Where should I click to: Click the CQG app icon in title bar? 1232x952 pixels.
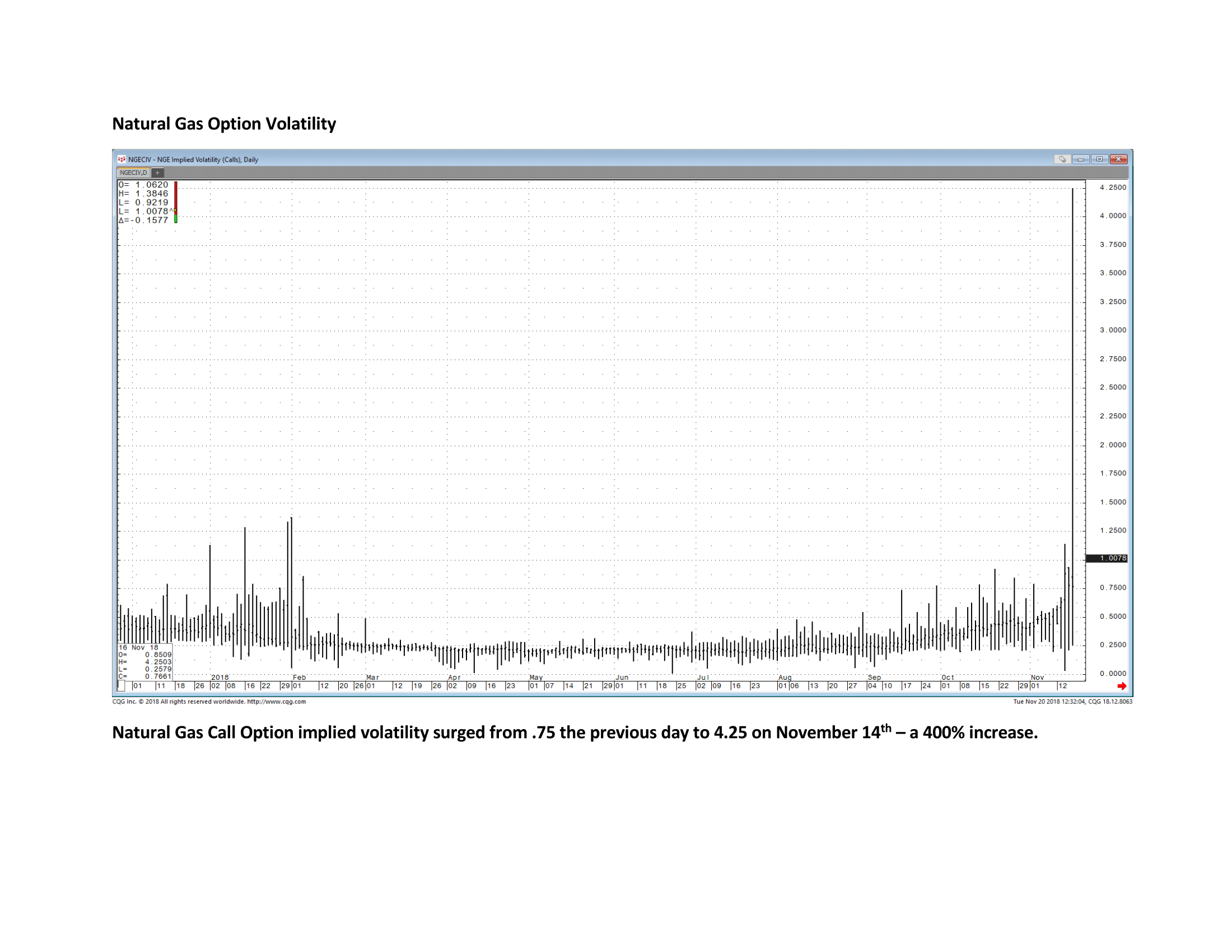(122, 159)
